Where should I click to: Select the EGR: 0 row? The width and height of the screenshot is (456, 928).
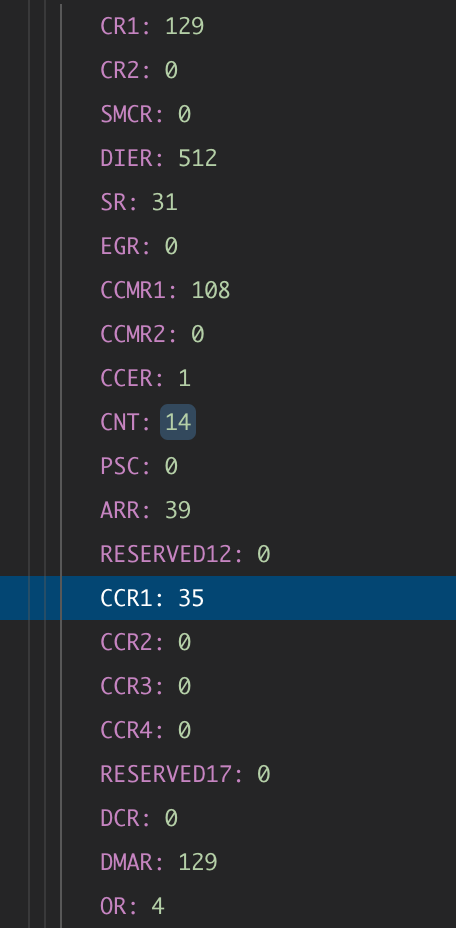228,246
